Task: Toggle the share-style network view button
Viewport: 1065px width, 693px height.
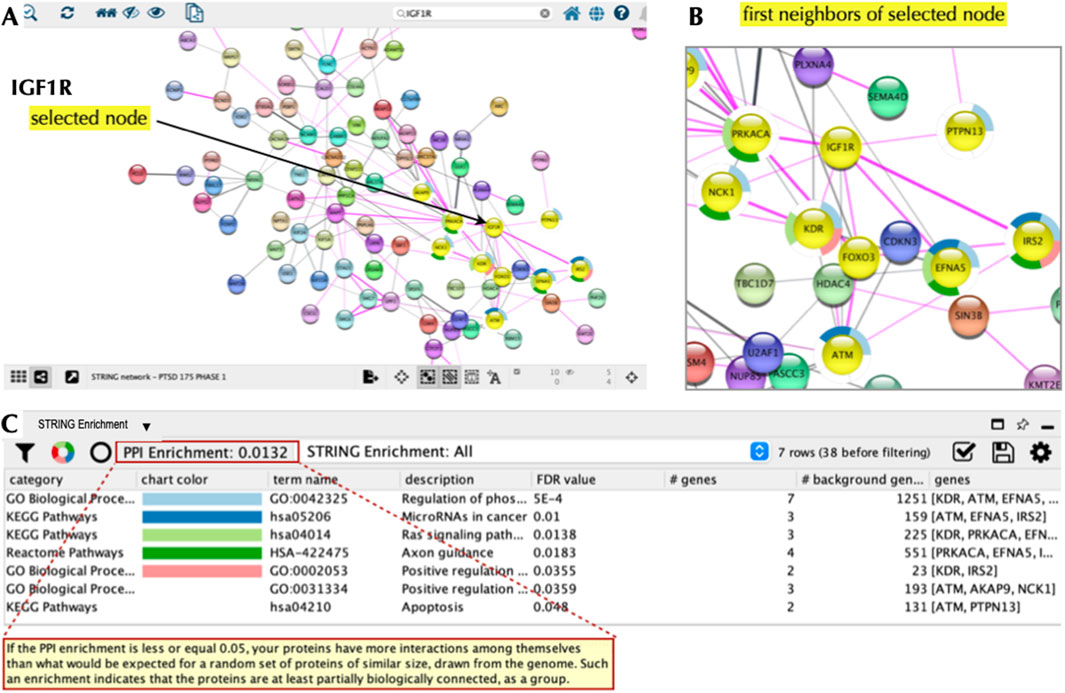Action: (x=41, y=377)
